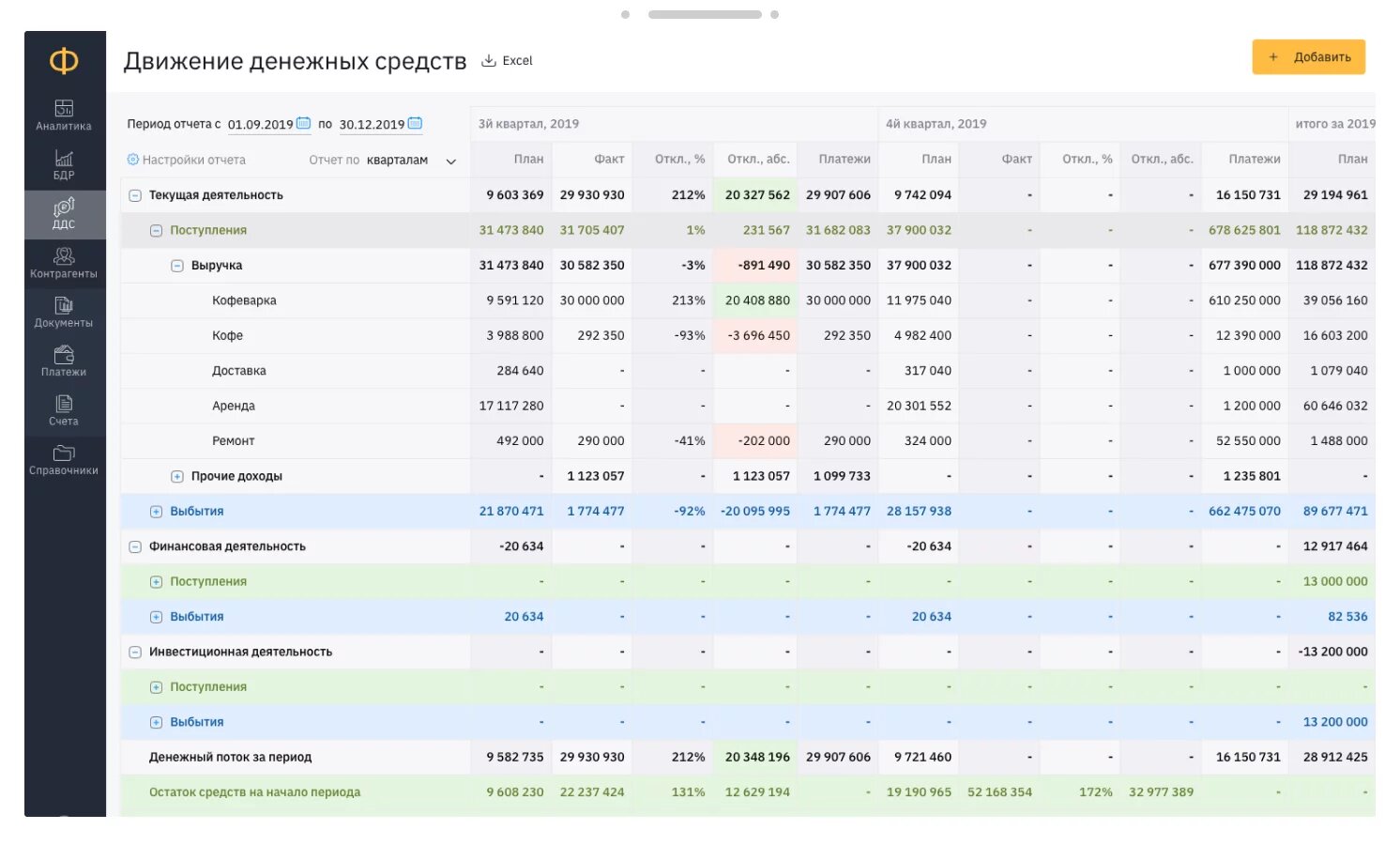Open the Отчет по кварталам dropdown
This screenshot has height=845, width=1400.
pyautogui.click(x=410, y=161)
